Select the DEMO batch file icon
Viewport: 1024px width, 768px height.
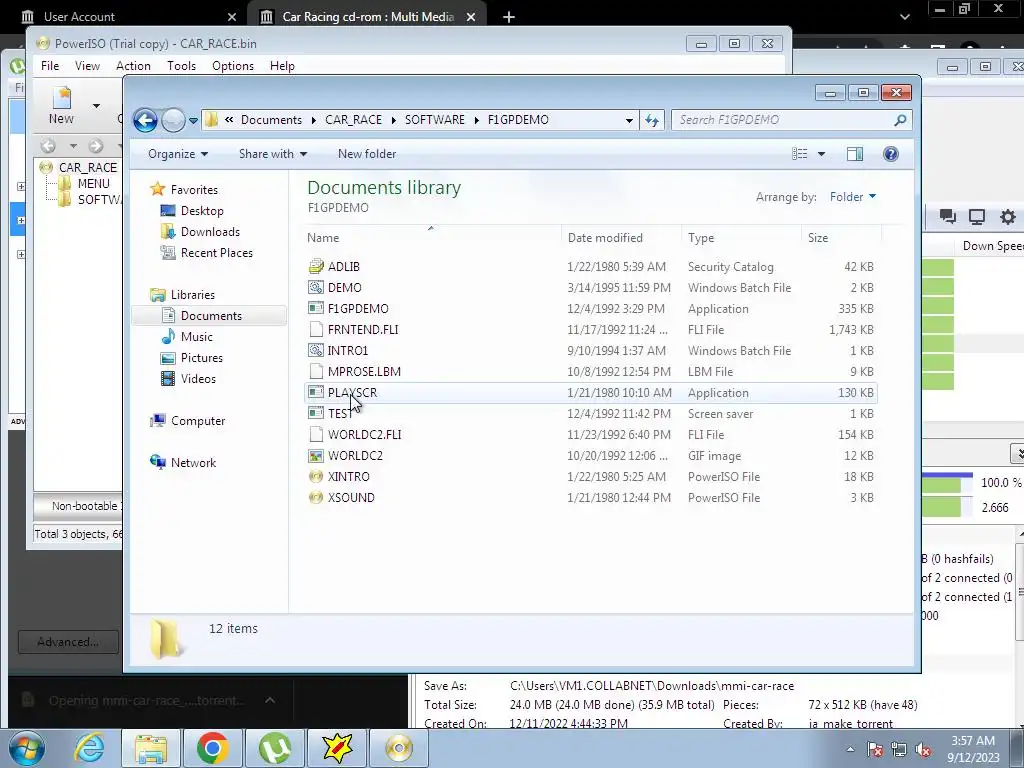[316, 287]
